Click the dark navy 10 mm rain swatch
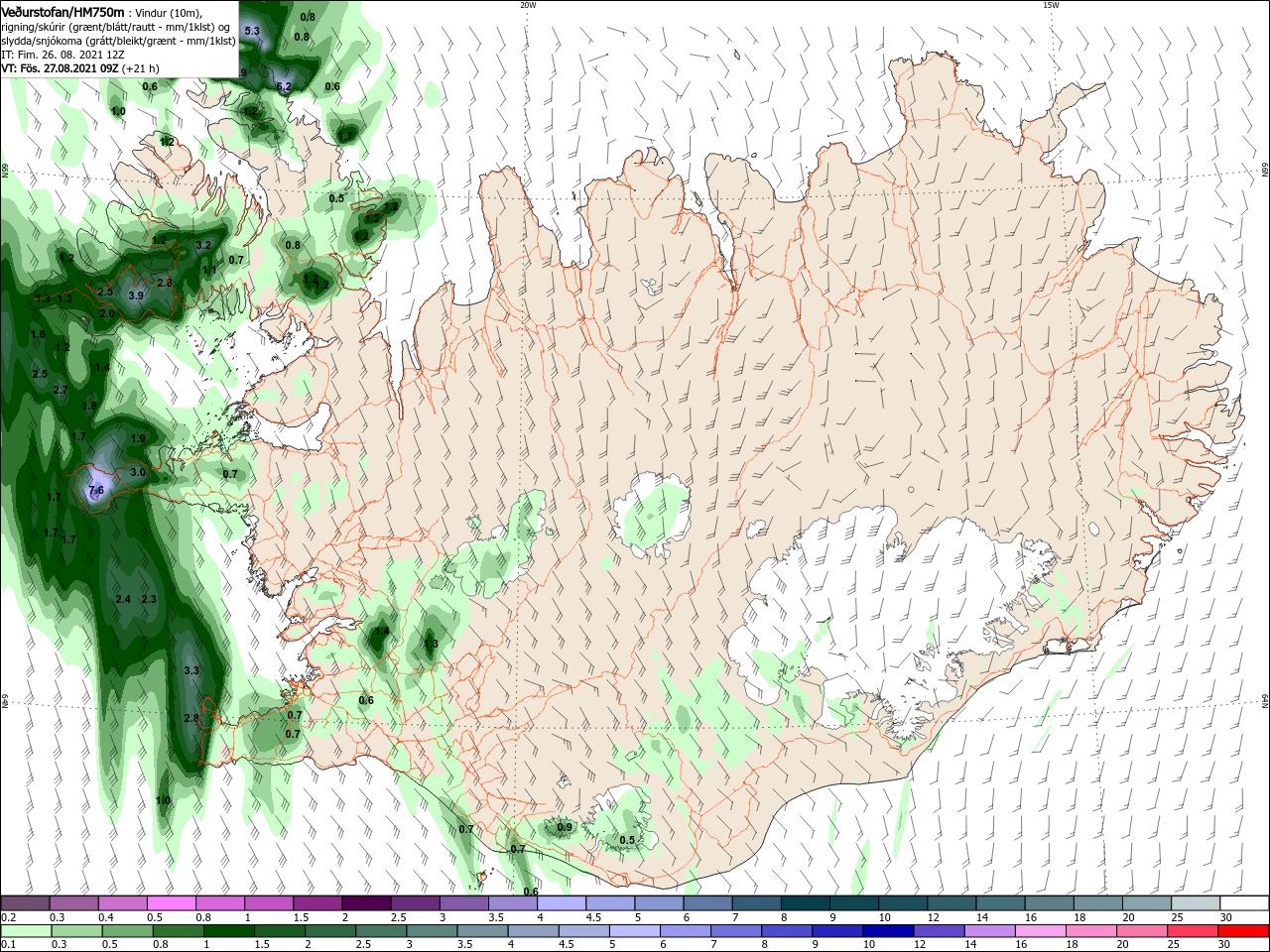 pyautogui.click(x=887, y=932)
